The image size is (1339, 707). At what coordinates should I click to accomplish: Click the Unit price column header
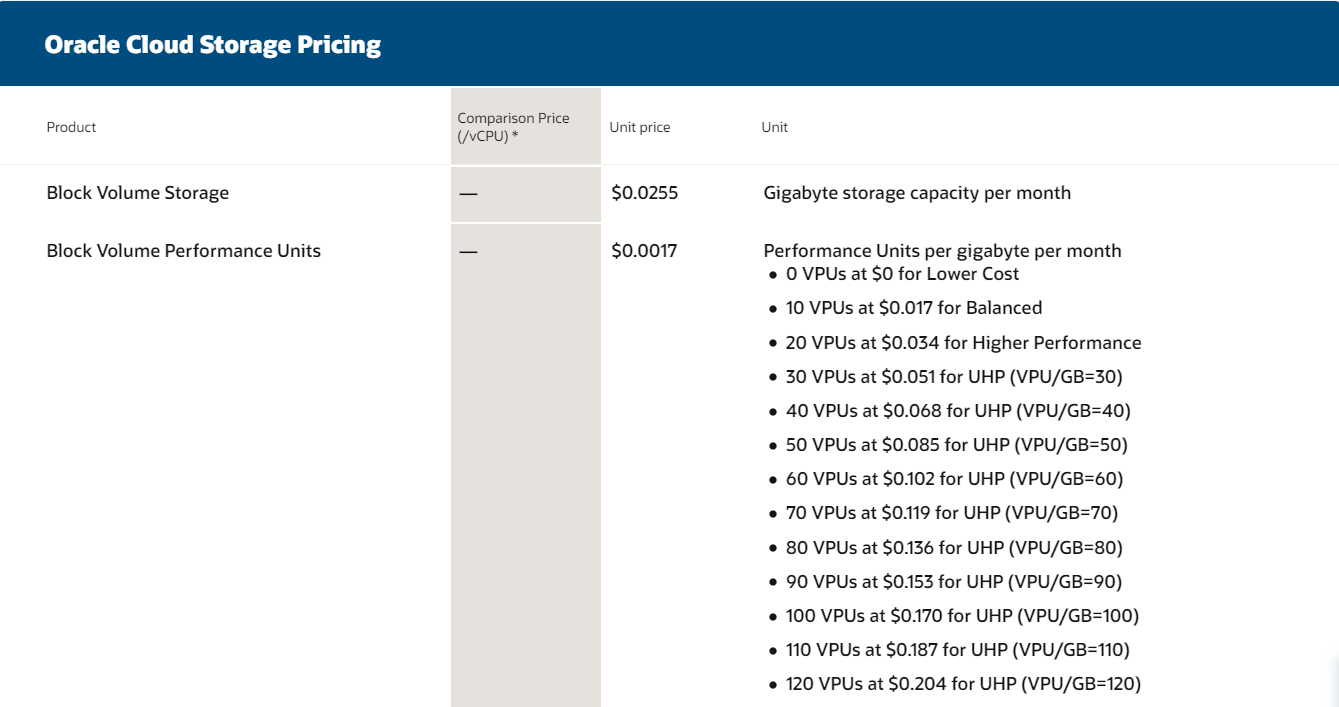(640, 127)
